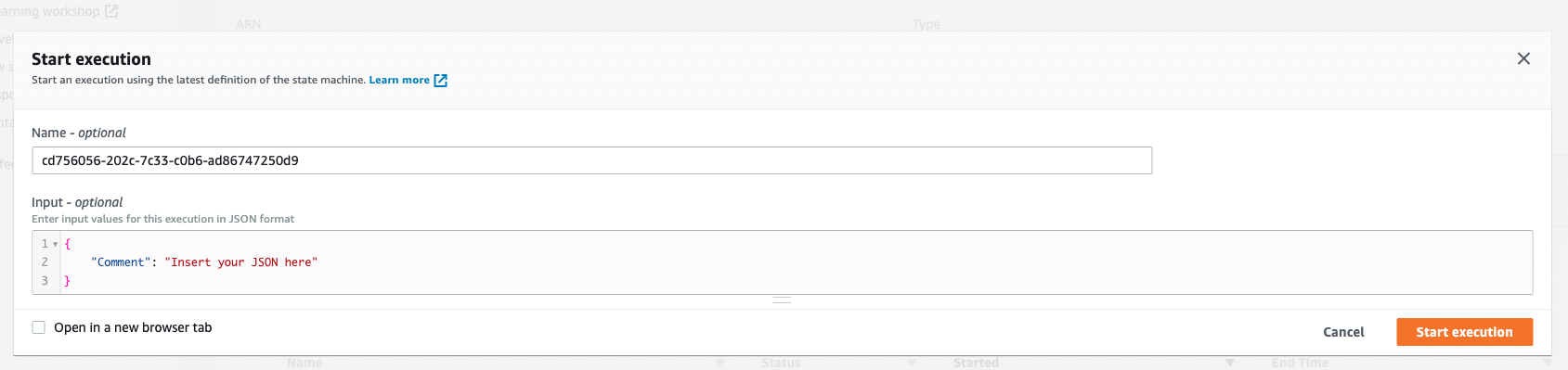Image resolution: width=1568 pixels, height=370 pixels.
Task: Grab the JSON editor resize handle
Action: (x=782, y=300)
